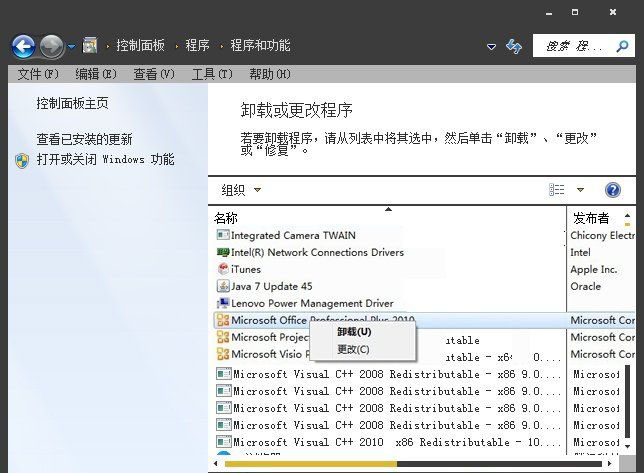Open the 编辑(E) menu

(96, 74)
